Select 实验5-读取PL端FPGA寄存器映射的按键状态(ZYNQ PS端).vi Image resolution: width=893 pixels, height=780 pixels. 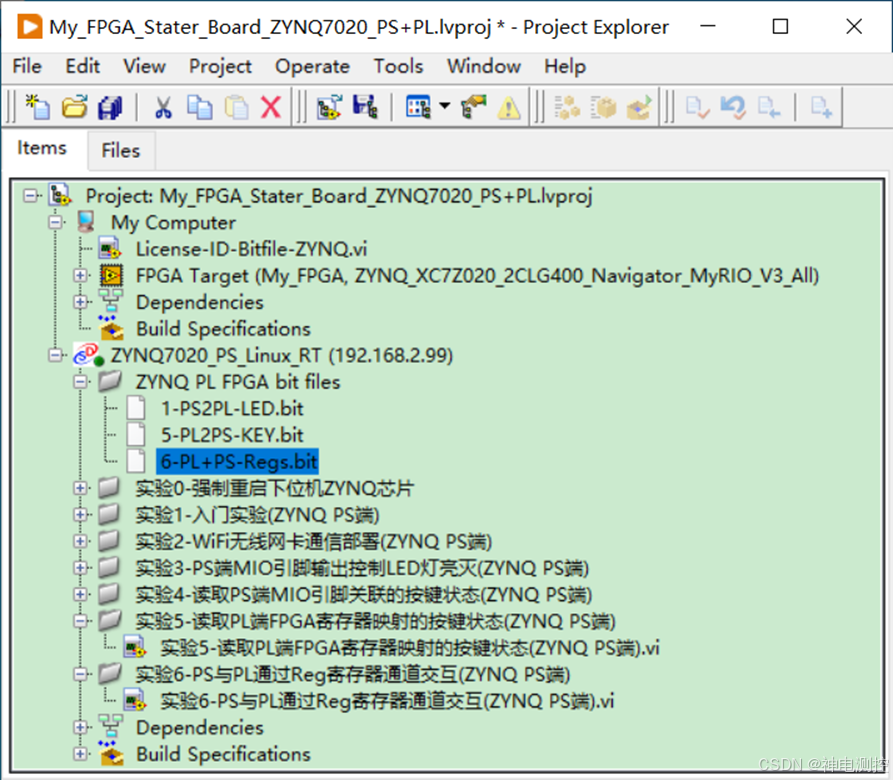tap(409, 648)
